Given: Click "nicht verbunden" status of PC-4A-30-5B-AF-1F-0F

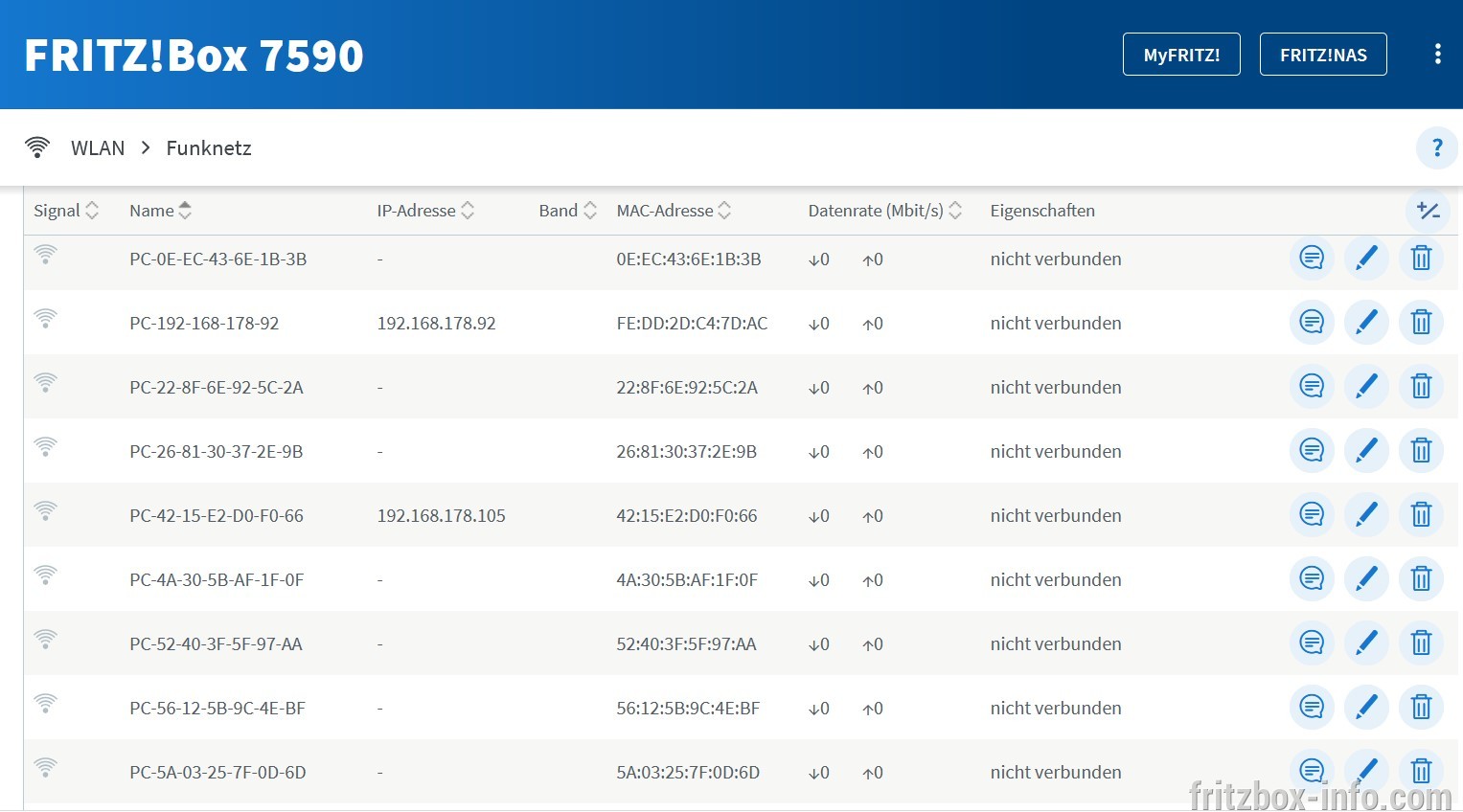Looking at the screenshot, I should [x=1056, y=579].
